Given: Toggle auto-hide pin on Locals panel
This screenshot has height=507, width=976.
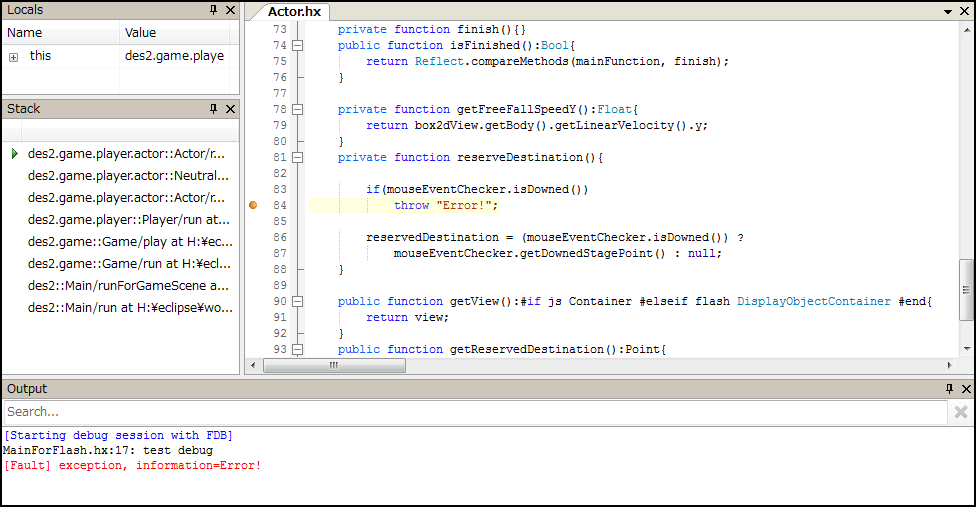Looking at the screenshot, I should pos(213,10).
